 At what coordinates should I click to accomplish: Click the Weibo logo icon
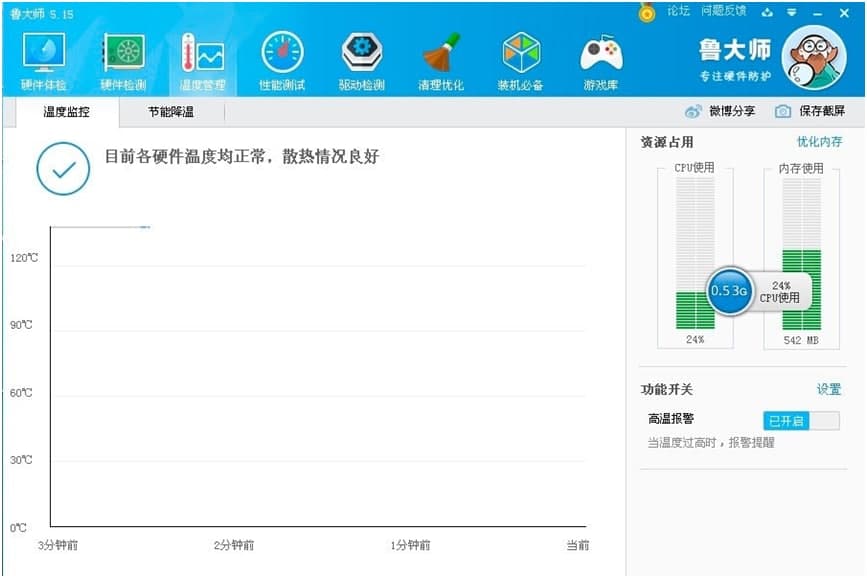pos(693,111)
